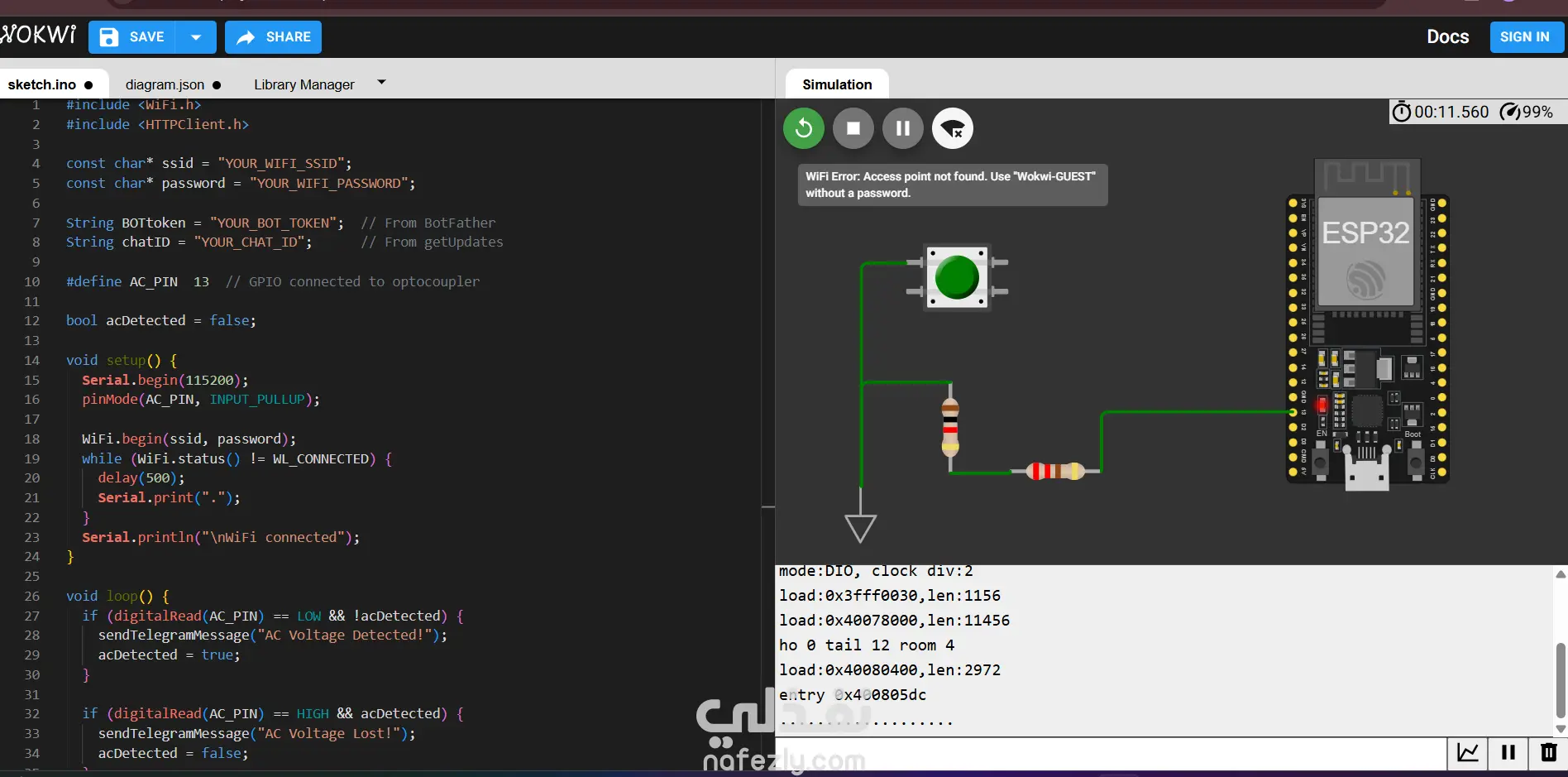Select the ground symbol

point(860,527)
